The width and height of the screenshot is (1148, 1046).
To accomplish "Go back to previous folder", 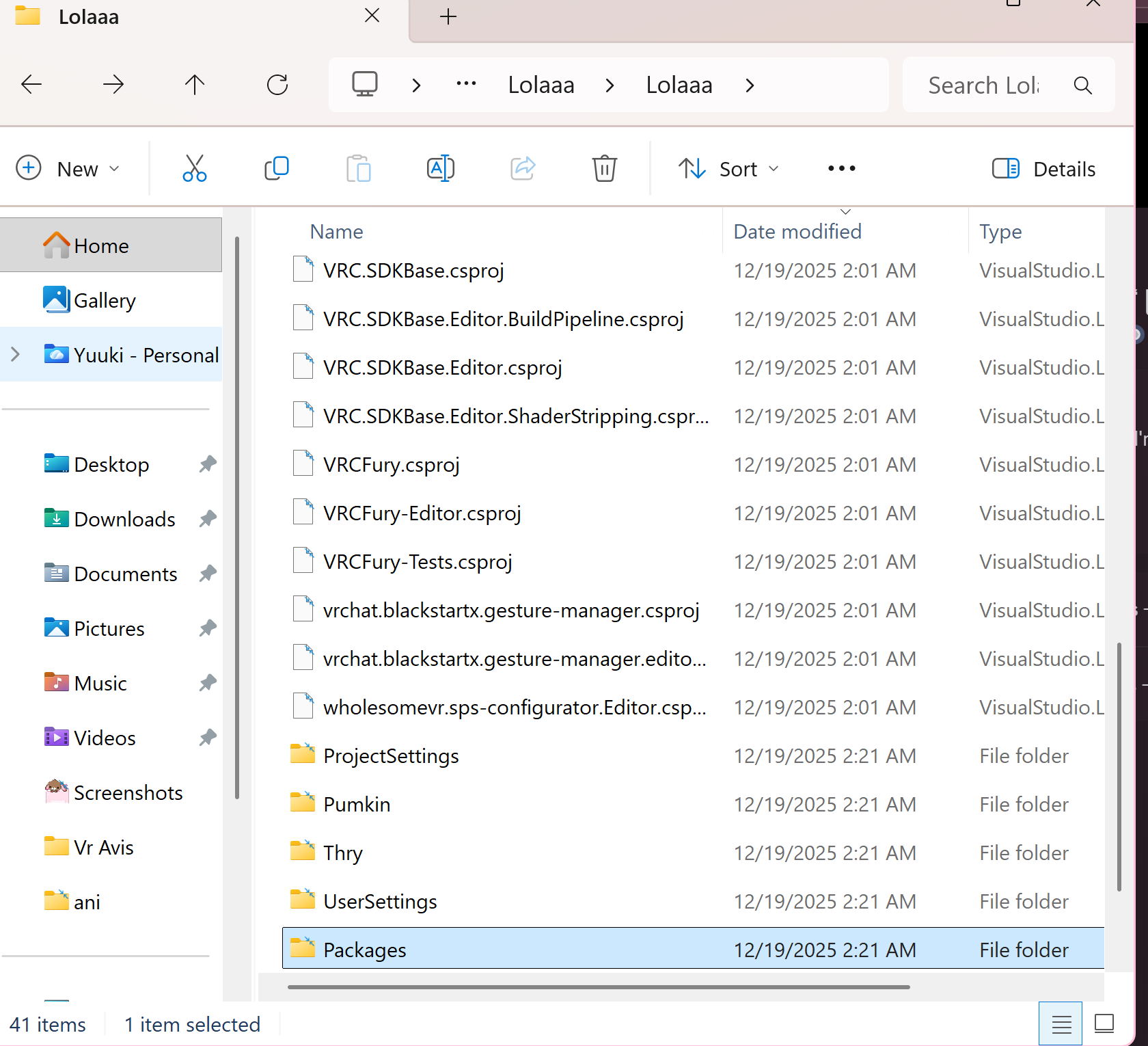I will tap(31, 85).
